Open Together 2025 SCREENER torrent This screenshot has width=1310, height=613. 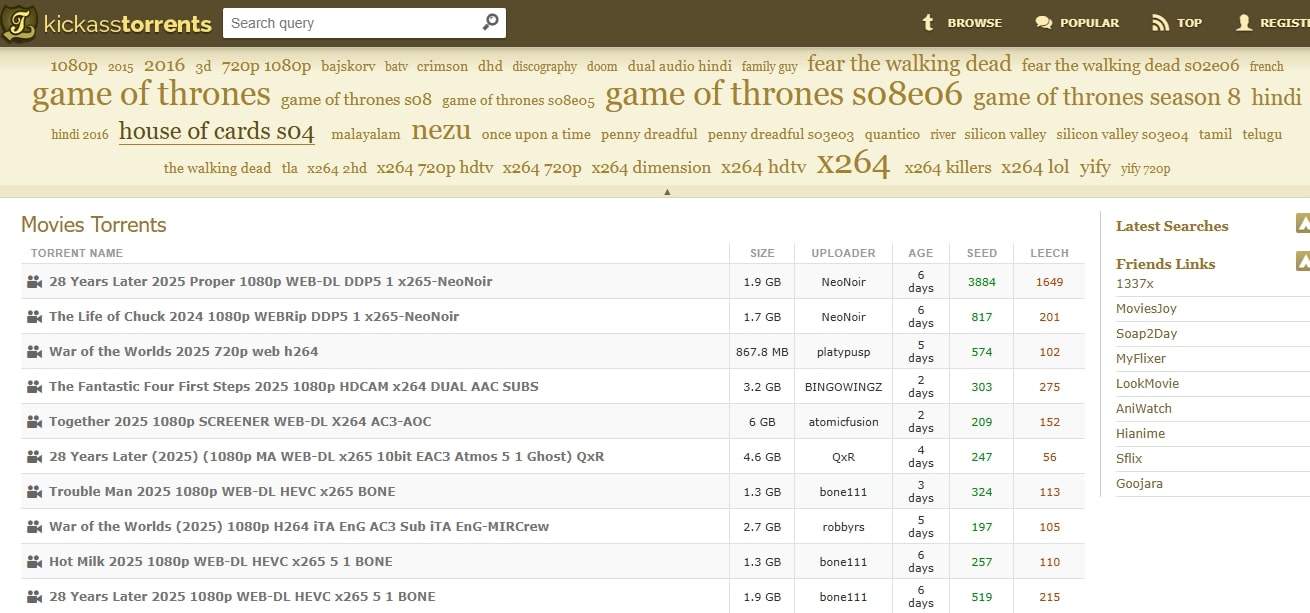(240, 422)
